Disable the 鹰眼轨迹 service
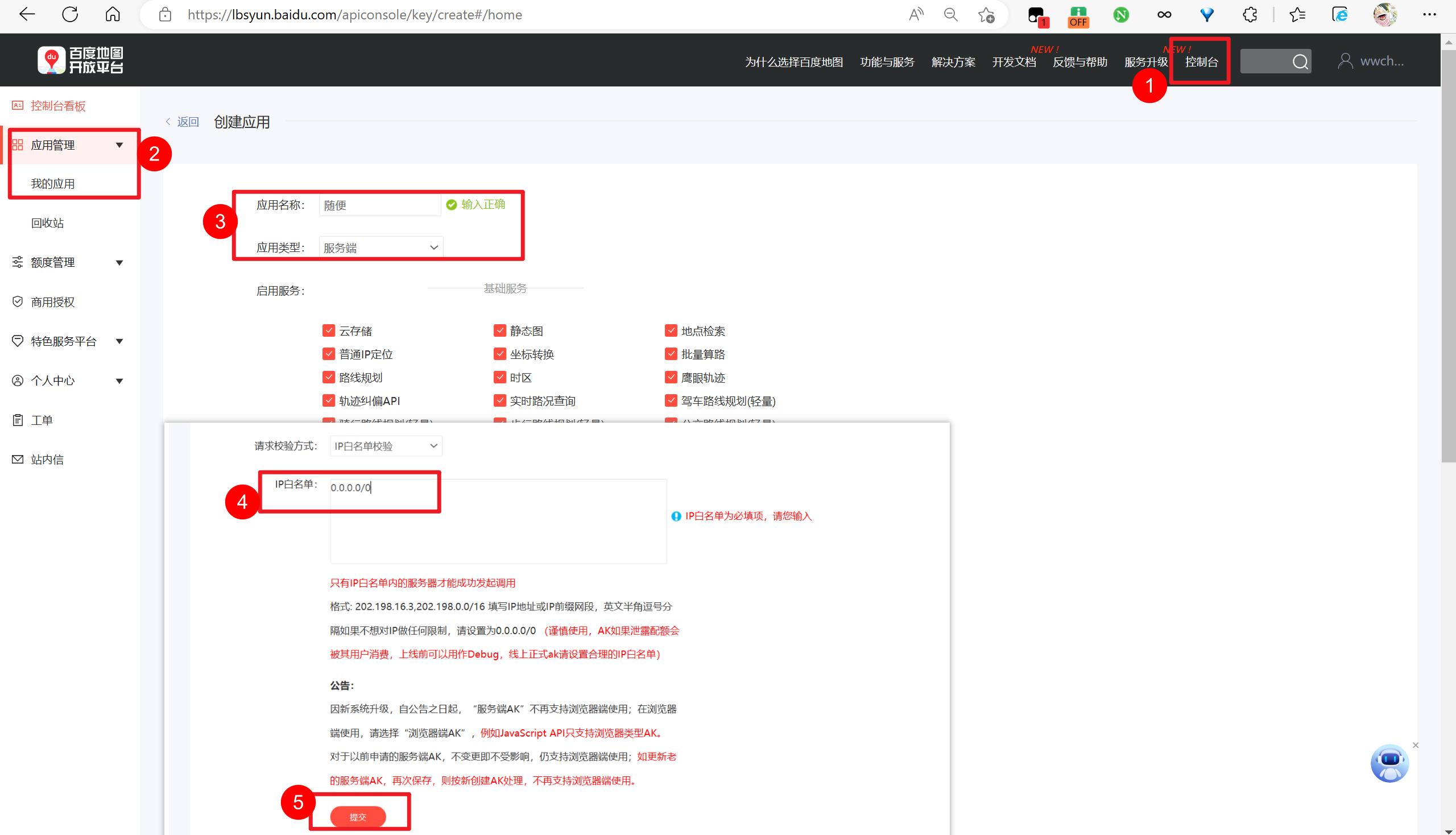Image resolution: width=1456 pixels, height=835 pixels. 671,377
